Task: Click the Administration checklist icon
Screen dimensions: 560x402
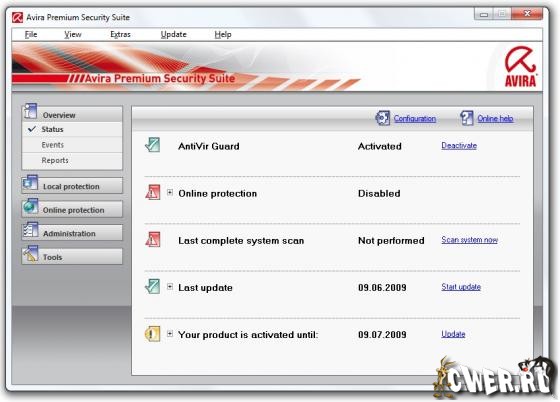Action: pos(30,230)
